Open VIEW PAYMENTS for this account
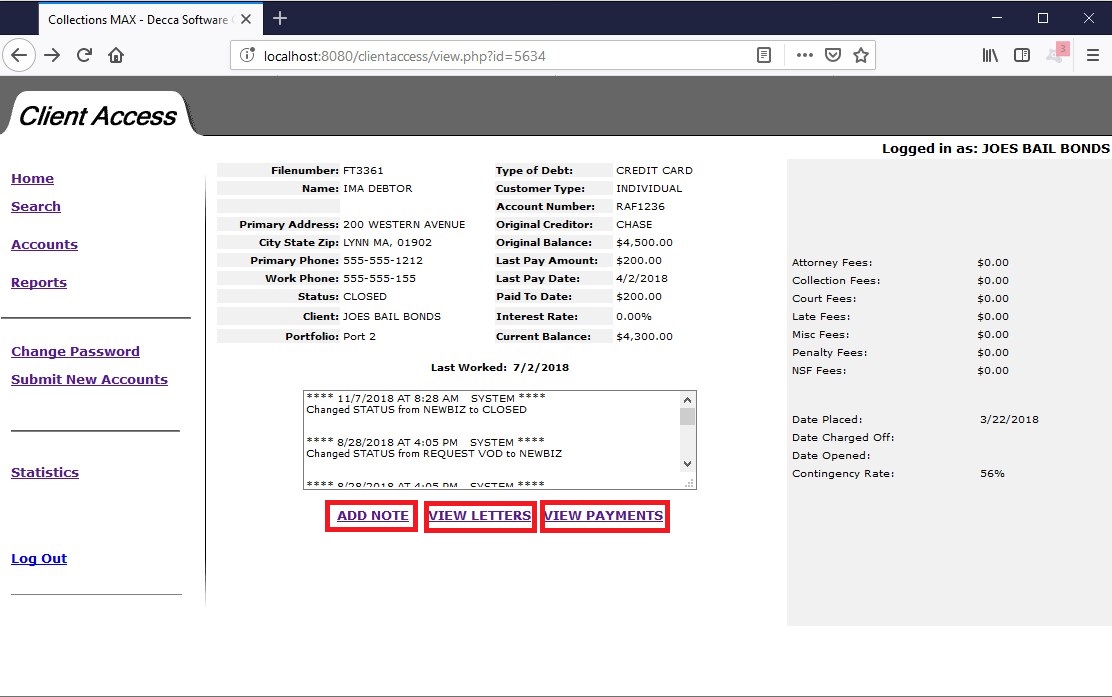 [x=604, y=516]
